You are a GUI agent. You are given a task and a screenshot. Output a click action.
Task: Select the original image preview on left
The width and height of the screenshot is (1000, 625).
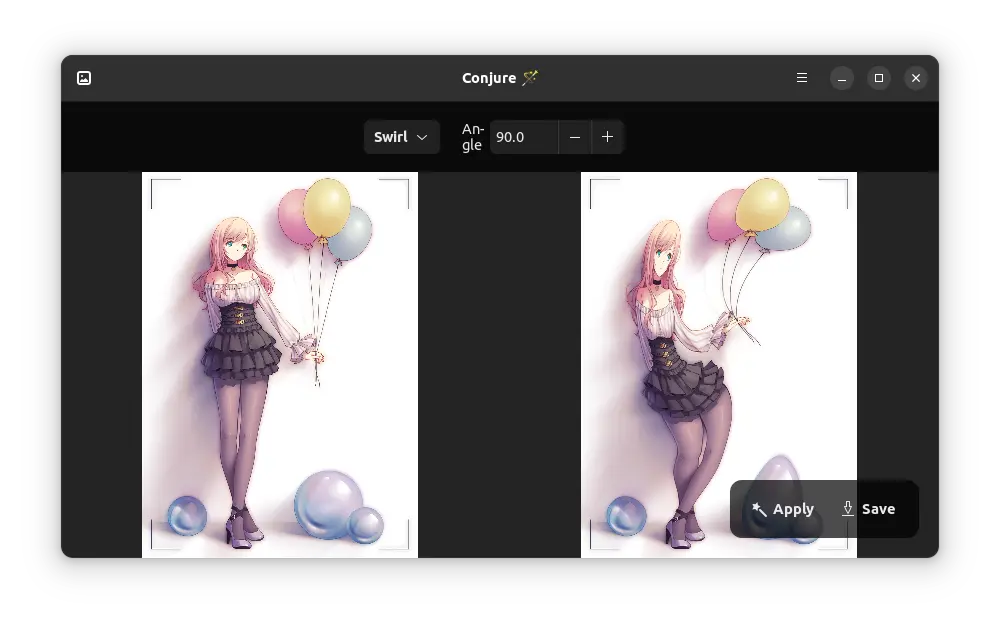point(279,364)
